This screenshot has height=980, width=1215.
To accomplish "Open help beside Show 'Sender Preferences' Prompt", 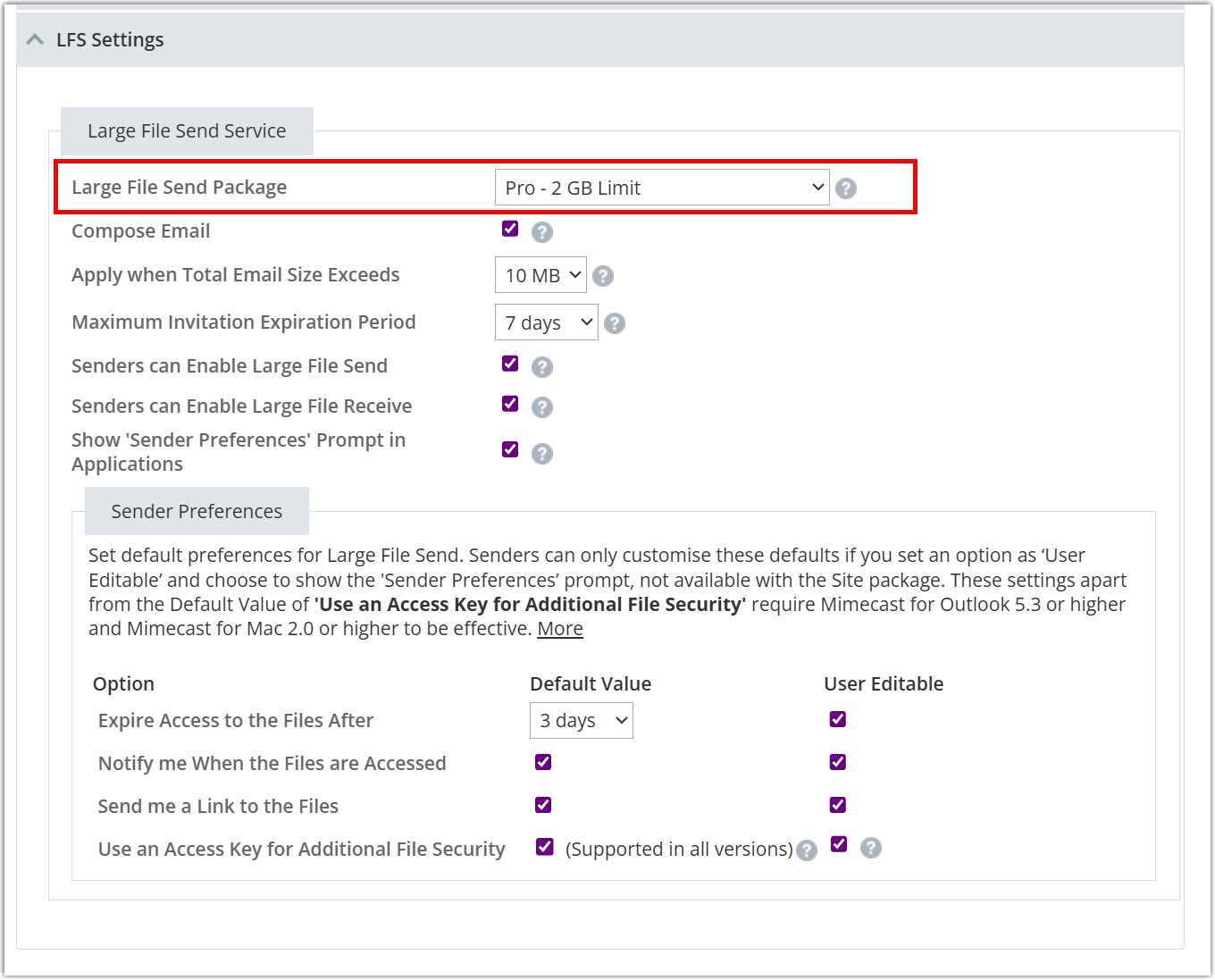I will (x=542, y=453).
